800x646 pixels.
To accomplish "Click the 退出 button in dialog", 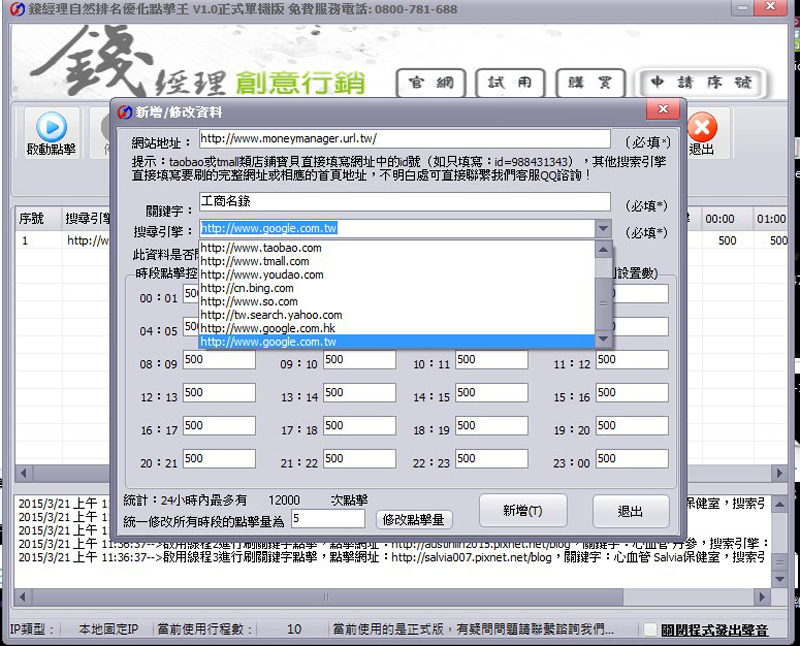I will pos(631,511).
